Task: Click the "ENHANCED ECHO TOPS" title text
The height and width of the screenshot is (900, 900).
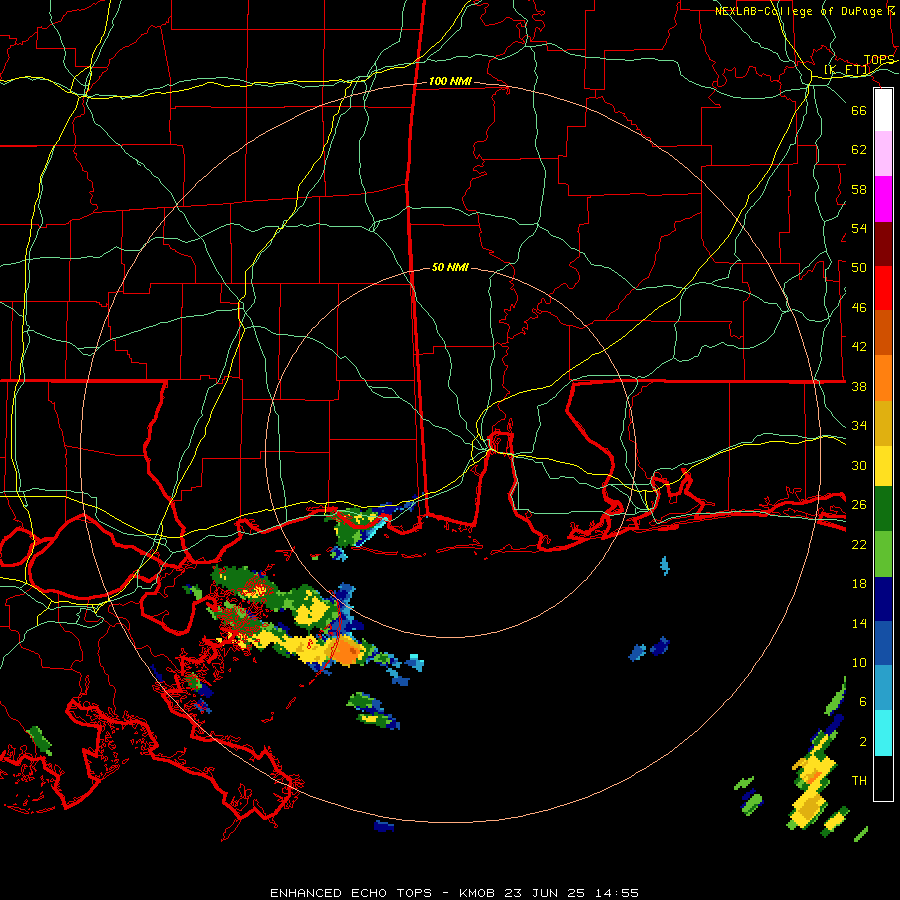Action: pos(351,893)
